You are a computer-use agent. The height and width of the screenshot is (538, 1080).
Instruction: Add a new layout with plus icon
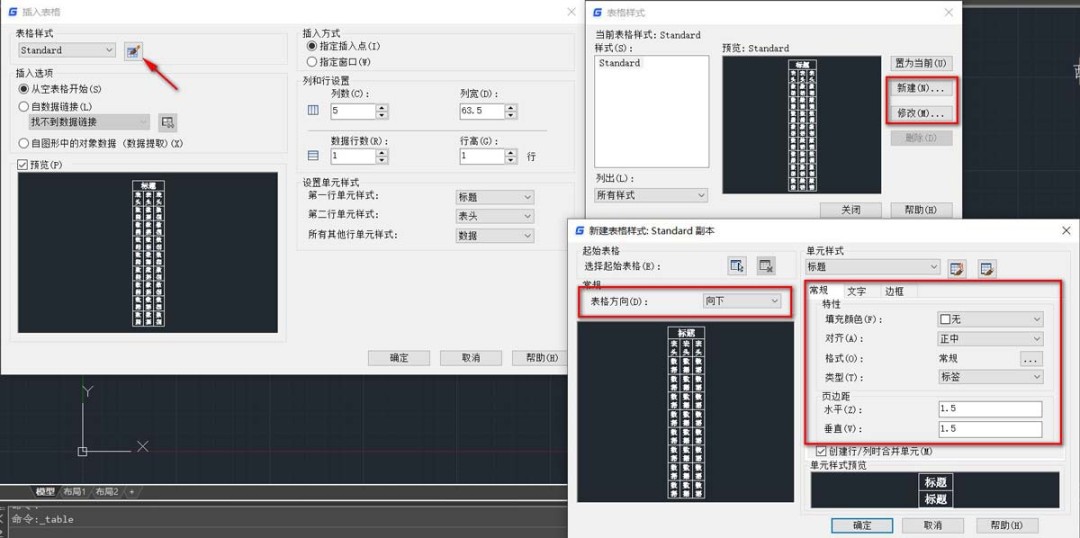click(131, 492)
